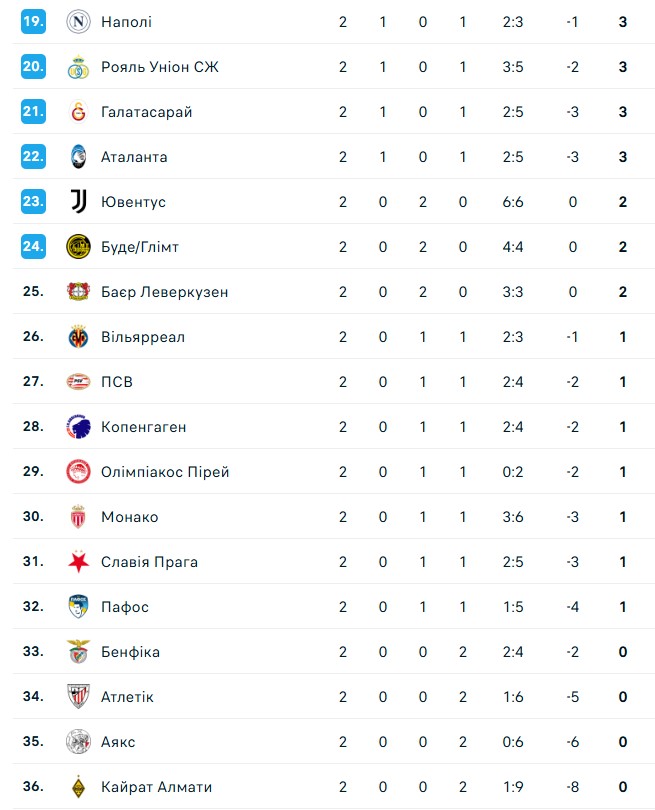This screenshot has height=810, width=655.
Task: Open the Ювентус logo icon
Action: pos(77,202)
